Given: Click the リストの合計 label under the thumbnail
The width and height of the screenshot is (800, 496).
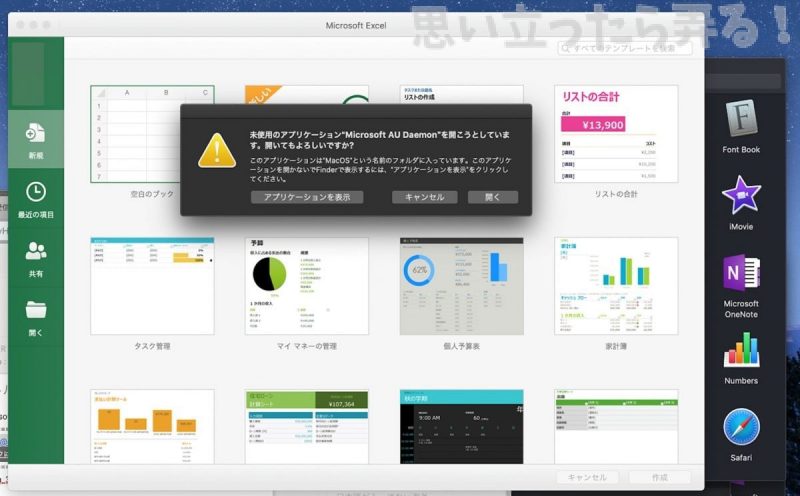Looking at the screenshot, I should [x=616, y=194].
